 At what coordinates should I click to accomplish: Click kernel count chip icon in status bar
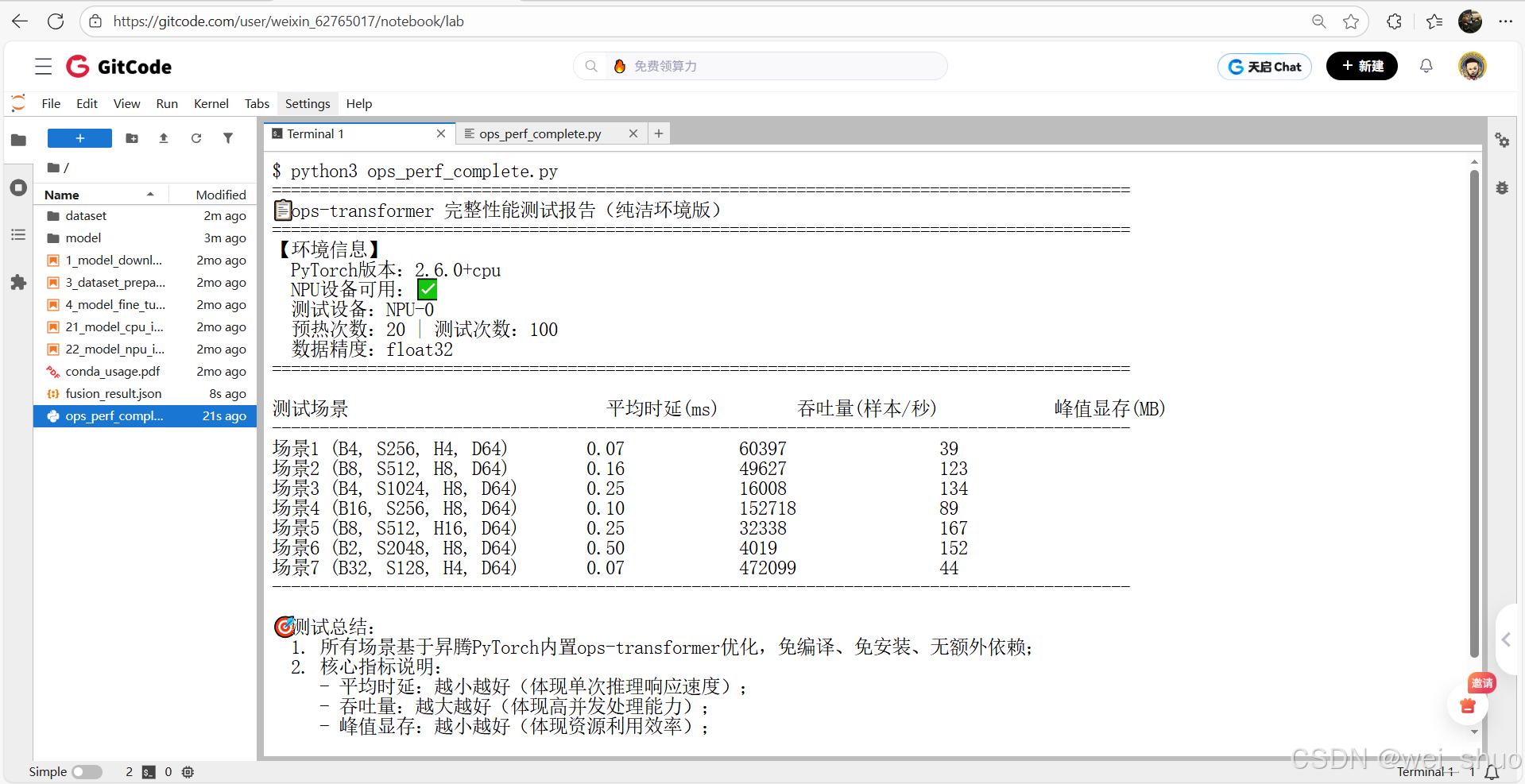pos(188,772)
